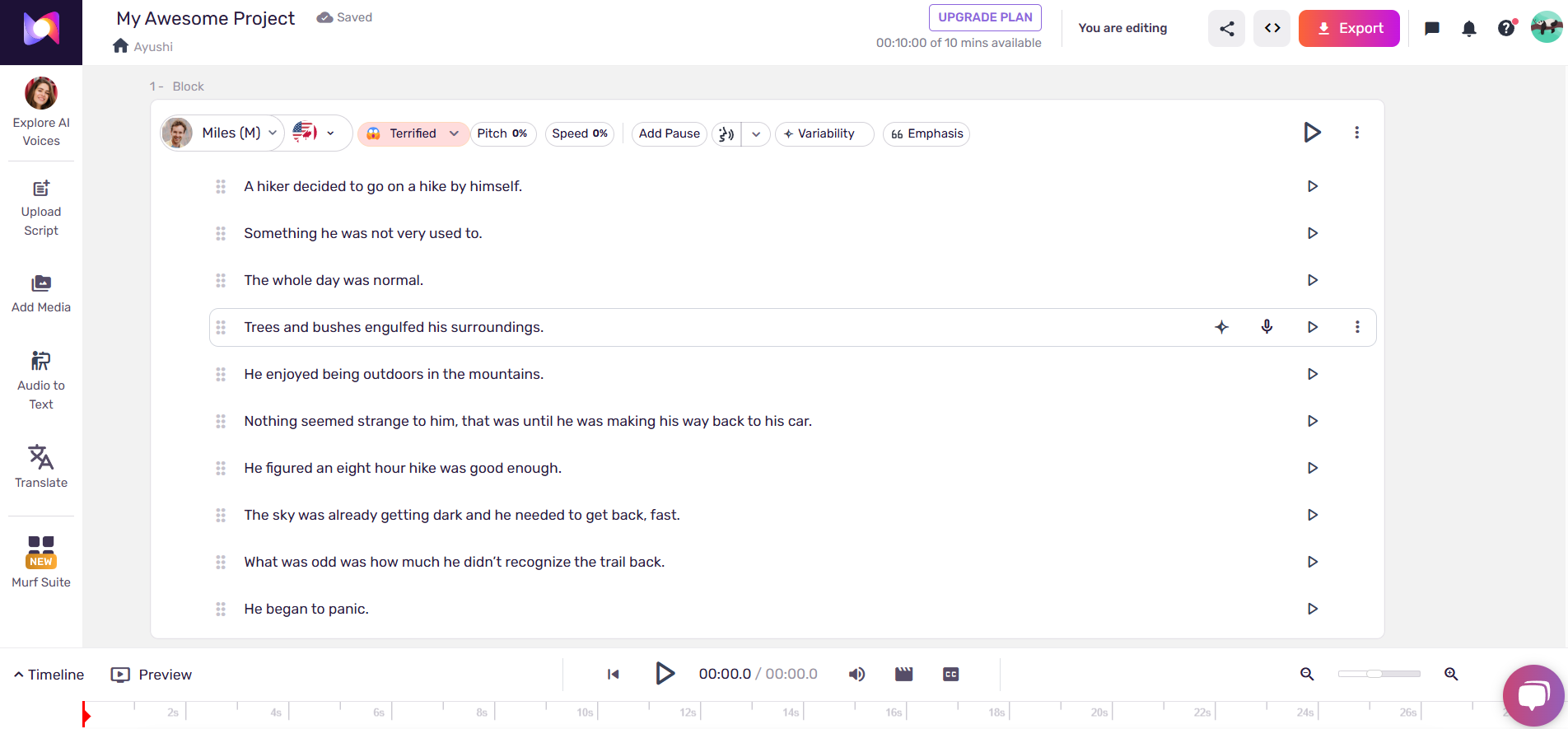Open the notifications bell

point(1469,29)
